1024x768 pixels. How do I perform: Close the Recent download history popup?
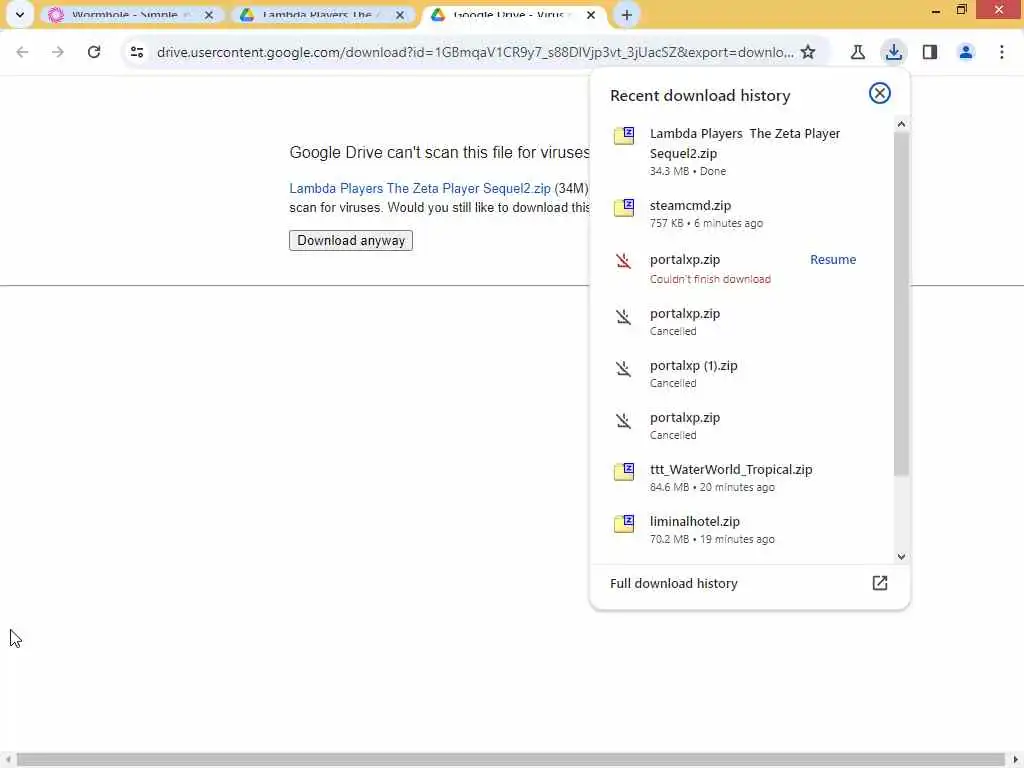point(880,93)
